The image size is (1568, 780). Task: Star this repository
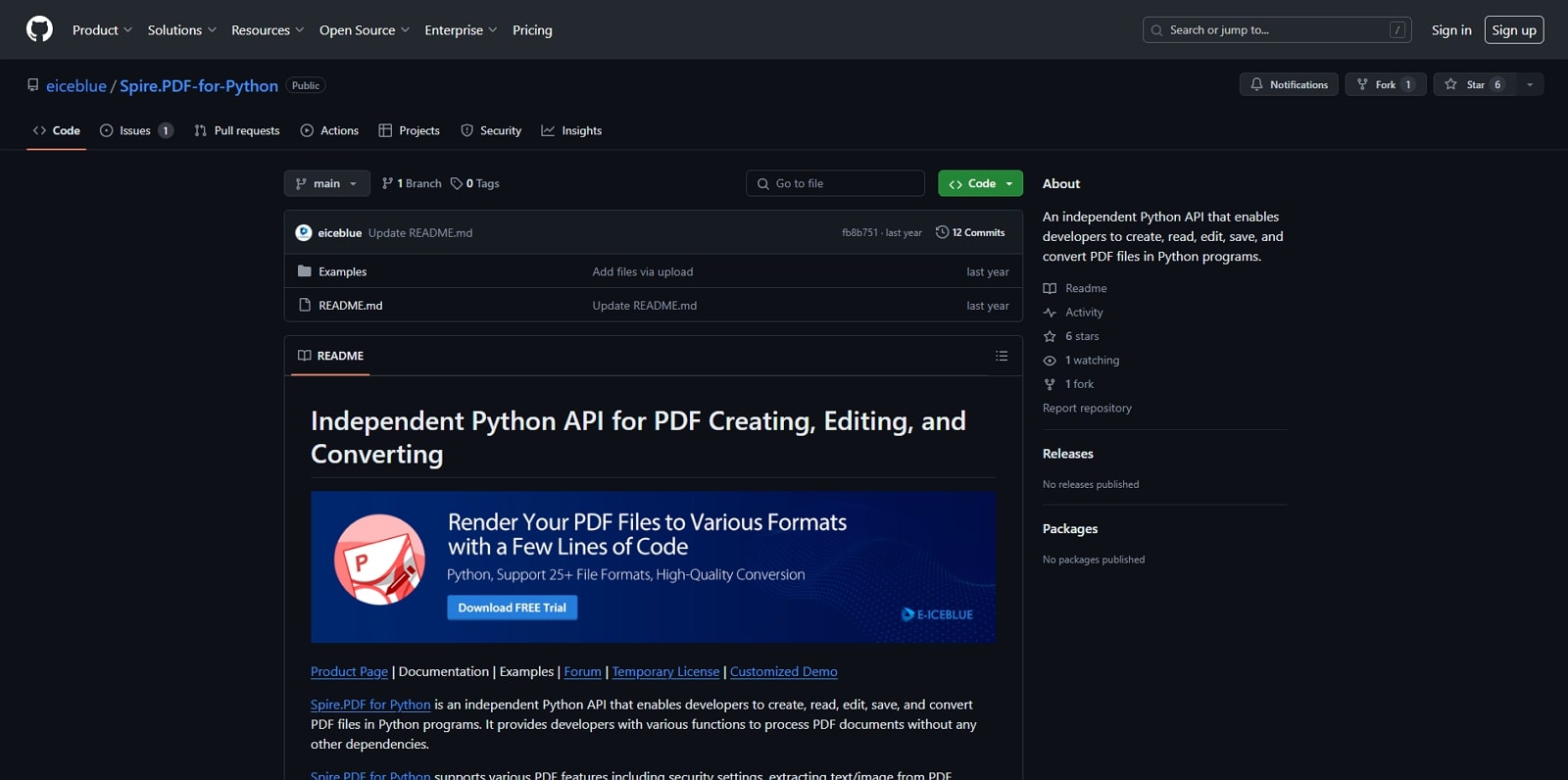tap(1474, 85)
